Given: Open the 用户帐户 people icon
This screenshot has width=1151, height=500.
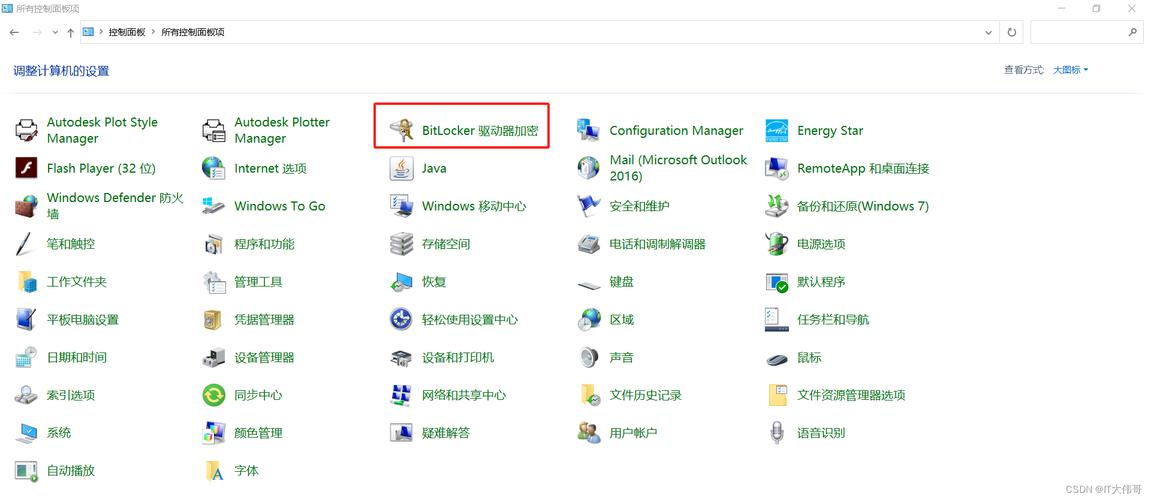Looking at the screenshot, I should tap(589, 433).
